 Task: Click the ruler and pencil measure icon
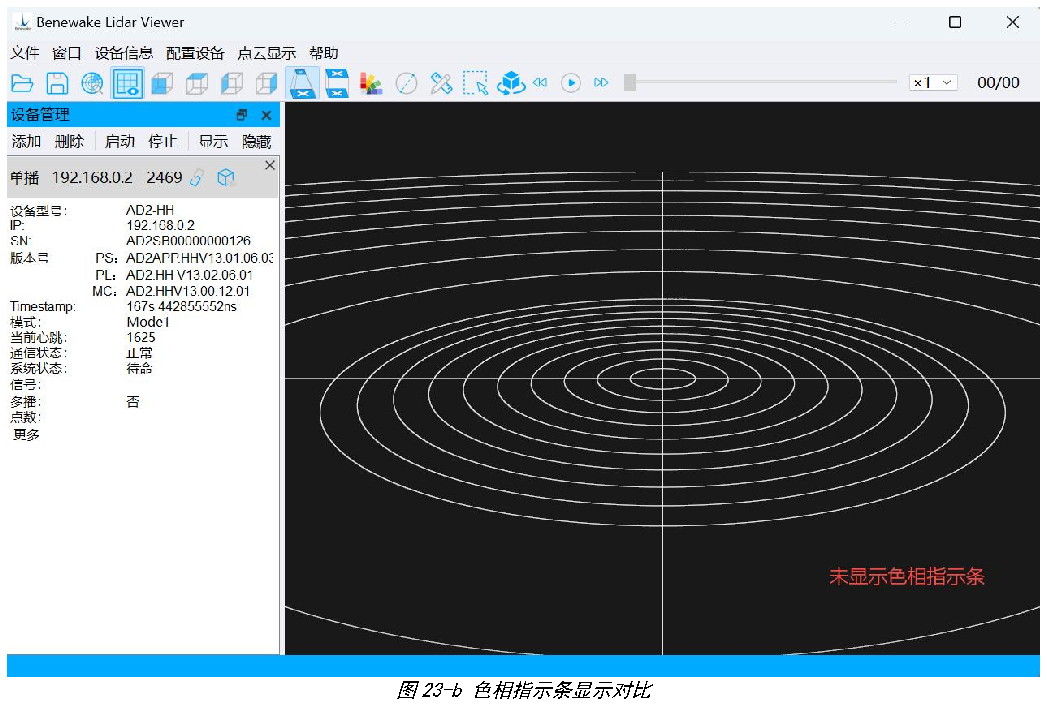pyautogui.click(x=441, y=83)
